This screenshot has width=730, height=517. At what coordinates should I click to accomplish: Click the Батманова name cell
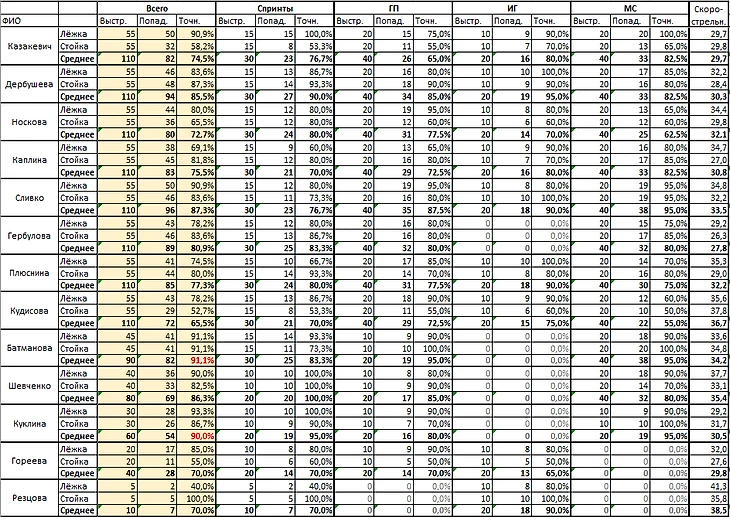[29, 348]
